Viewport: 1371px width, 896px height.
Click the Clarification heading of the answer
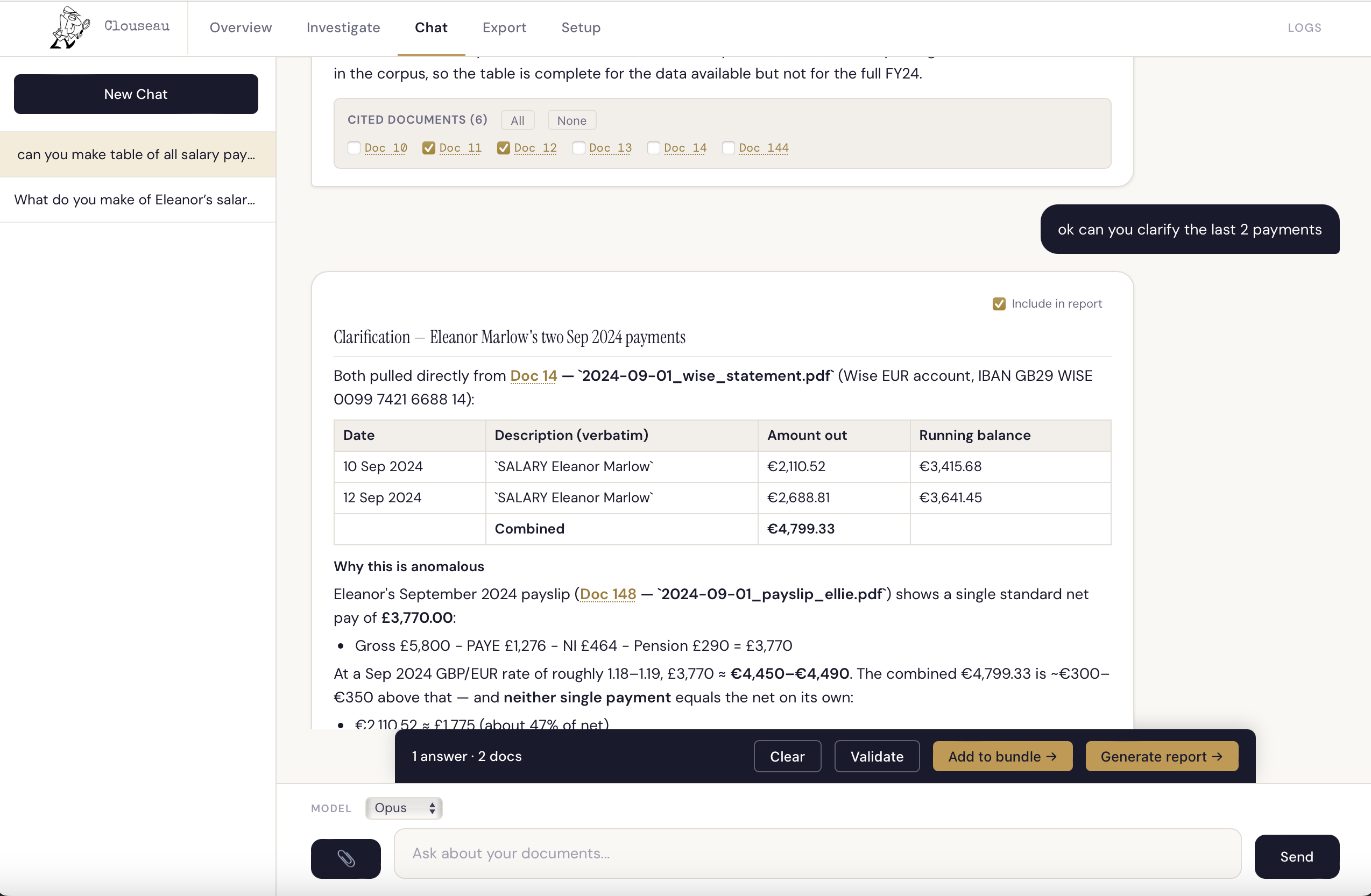point(509,337)
